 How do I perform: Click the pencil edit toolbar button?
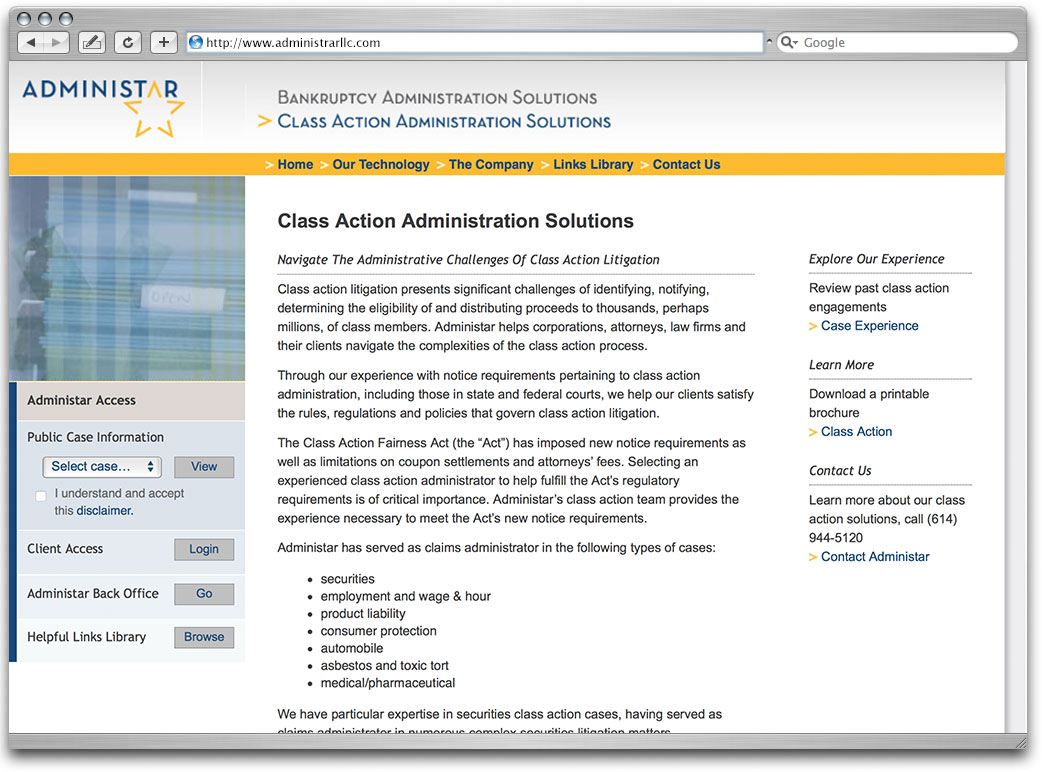pos(92,43)
